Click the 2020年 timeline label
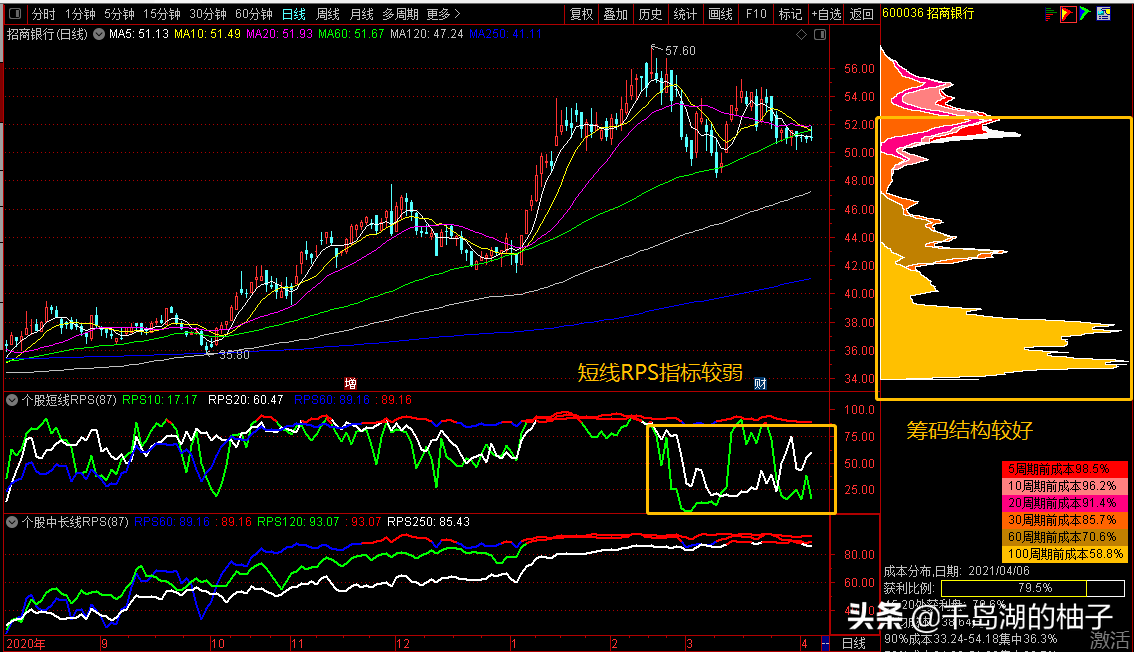The width and height of the screenshot is (1134, 652). click(x=26, y=643)
